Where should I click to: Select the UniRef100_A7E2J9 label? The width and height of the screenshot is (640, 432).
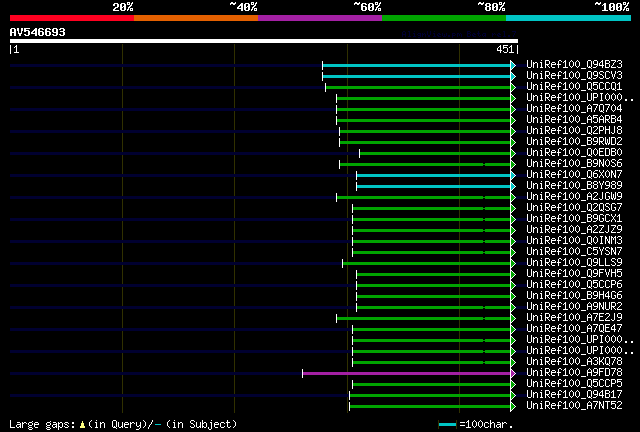point(574,318)
